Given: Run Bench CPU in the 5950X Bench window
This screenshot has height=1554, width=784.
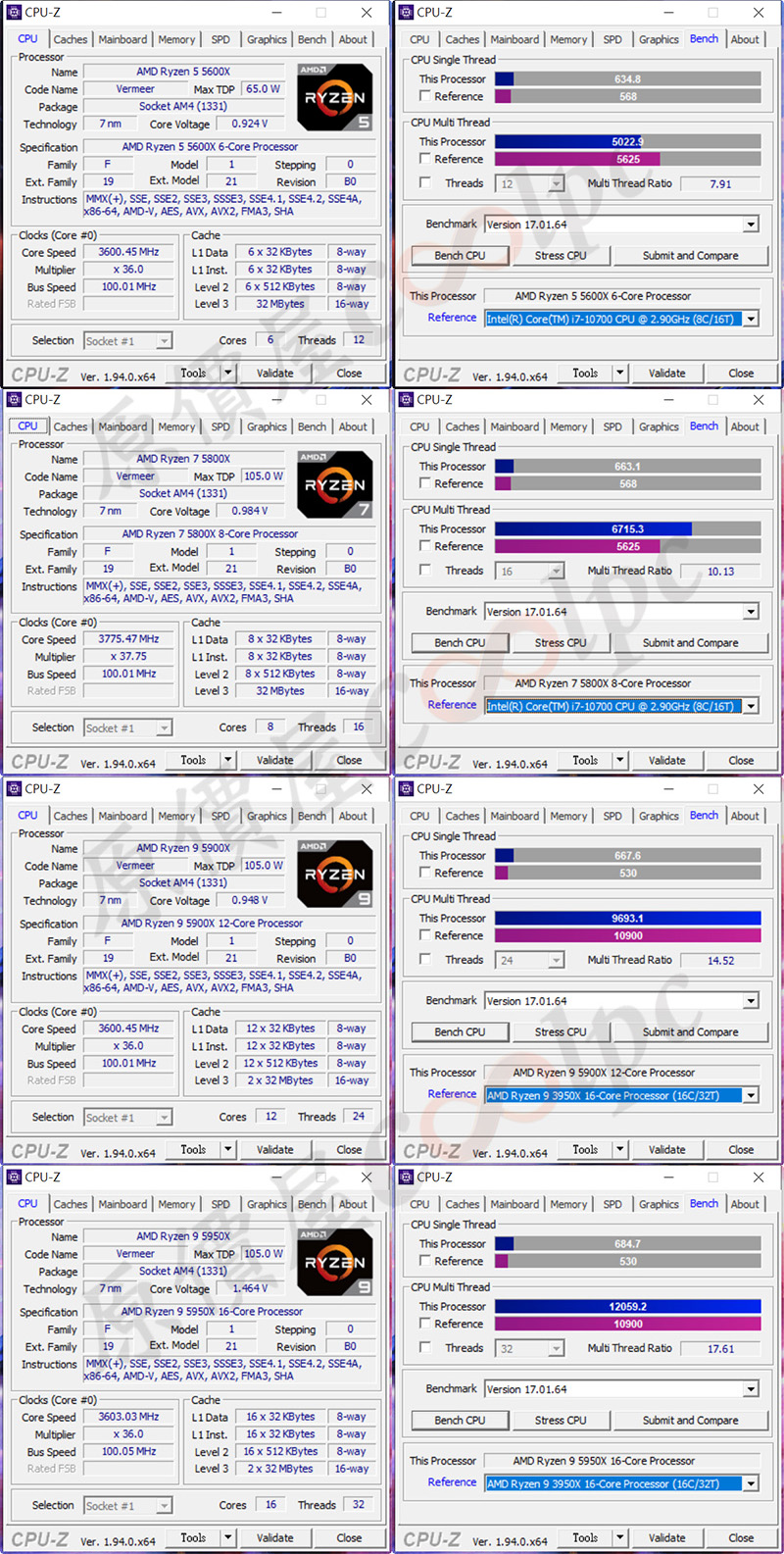Looking at the screenshot, I should pyautogui.click(x=460, y=1421).
